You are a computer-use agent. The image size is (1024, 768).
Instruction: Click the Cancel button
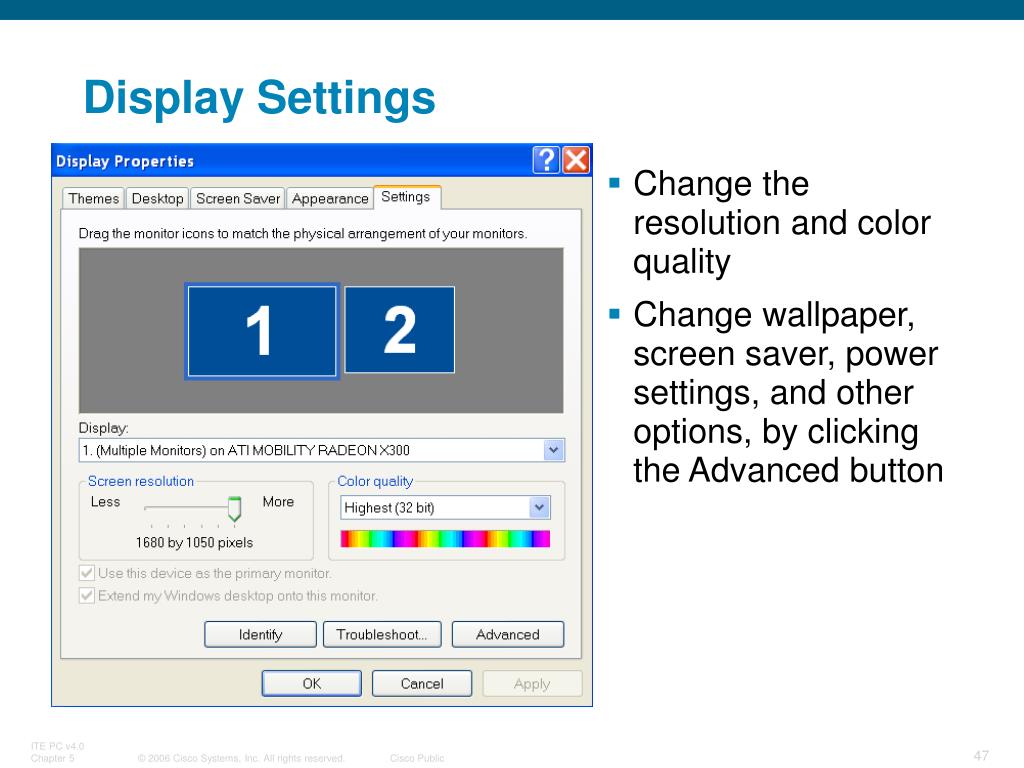point(422,684)
